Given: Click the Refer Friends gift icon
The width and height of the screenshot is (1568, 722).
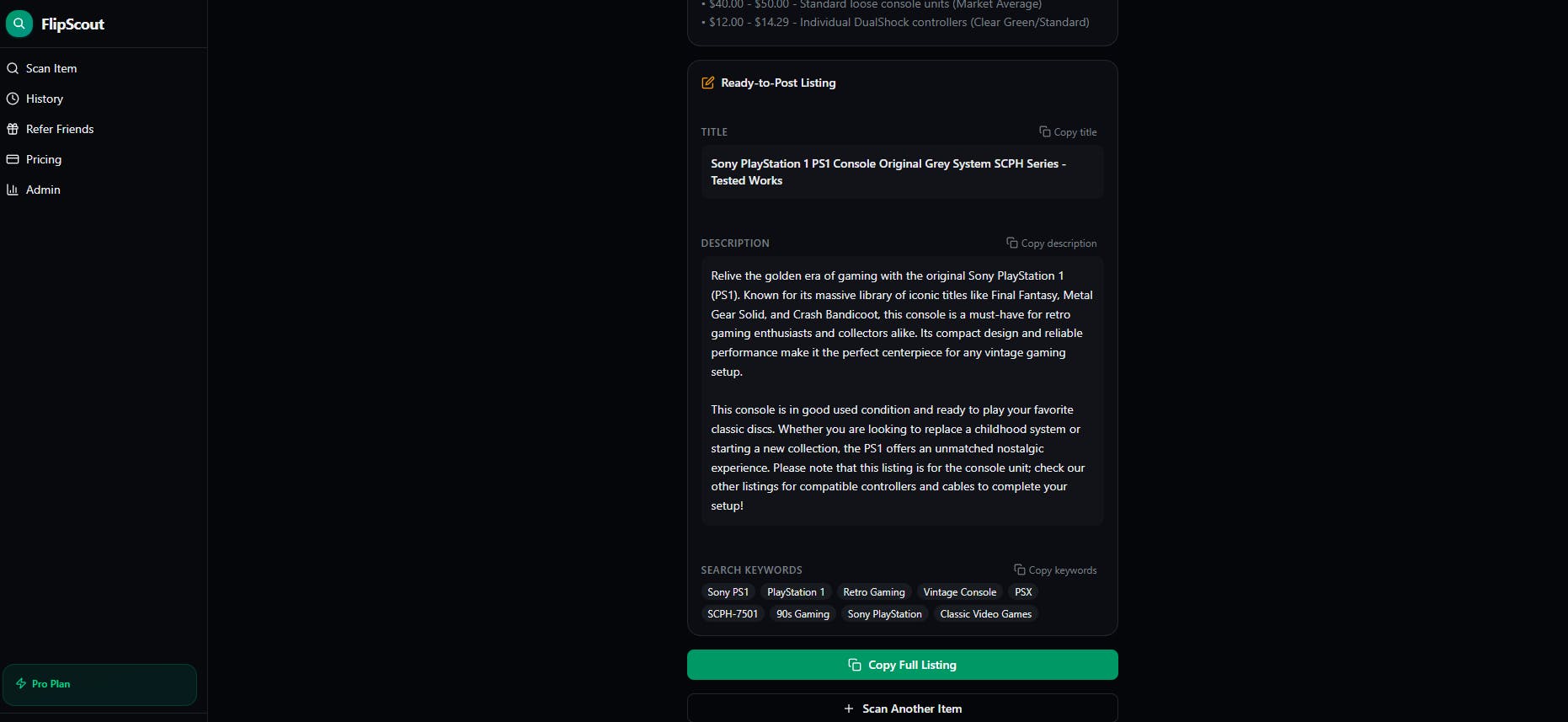Looking at the screenshot, I should (x=13, y=129).
